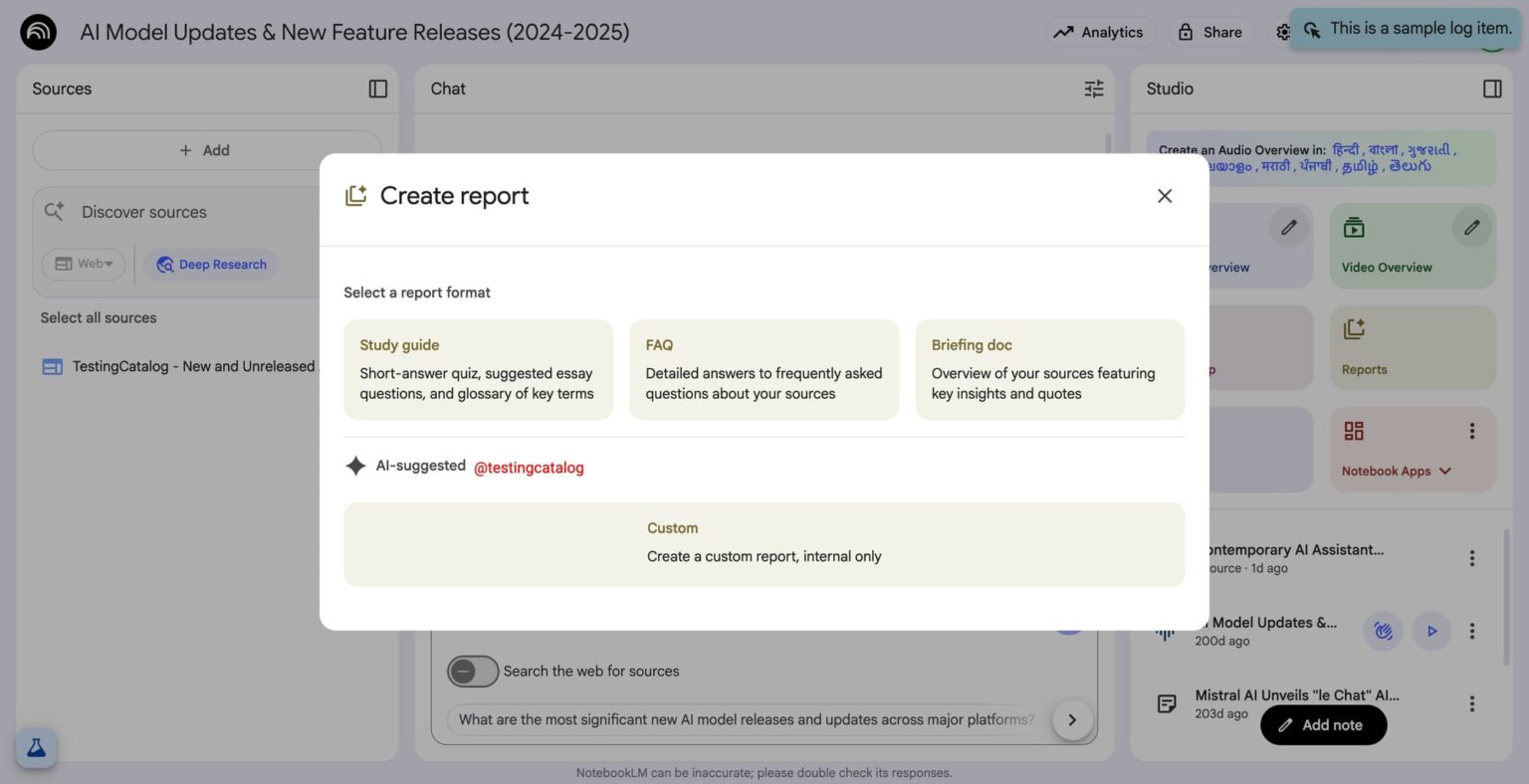
Task: Enter interactive mode on the audio overview
Action: coord(1383,630)
